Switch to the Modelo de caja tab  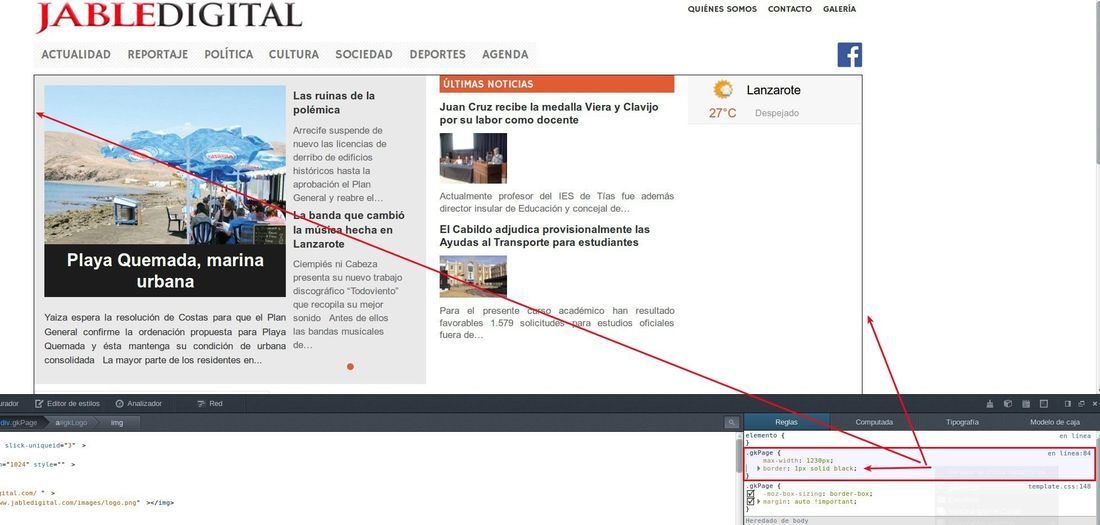1054,423
